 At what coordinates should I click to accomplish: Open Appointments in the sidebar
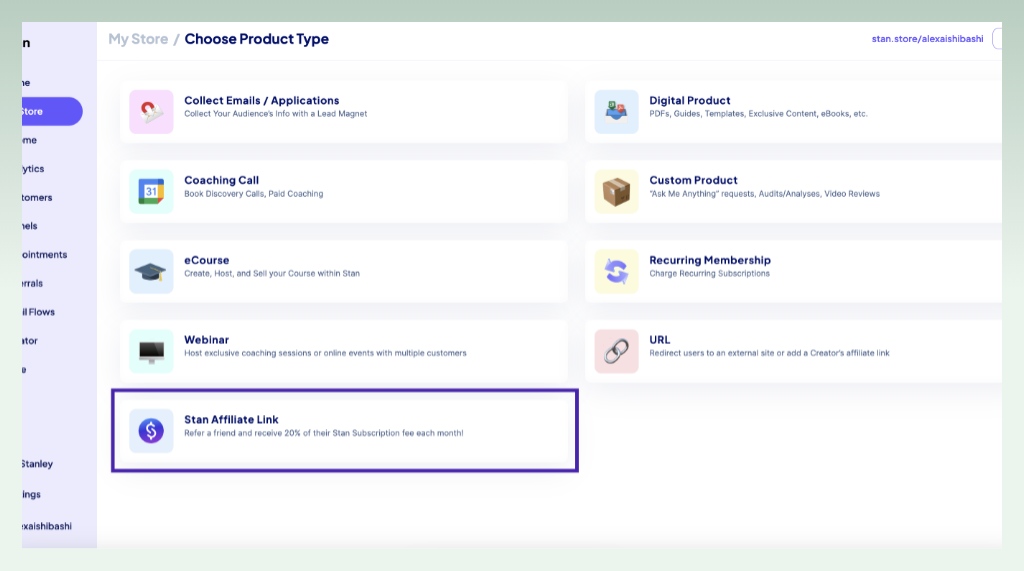pyautogui.click(x=44, y=255)
